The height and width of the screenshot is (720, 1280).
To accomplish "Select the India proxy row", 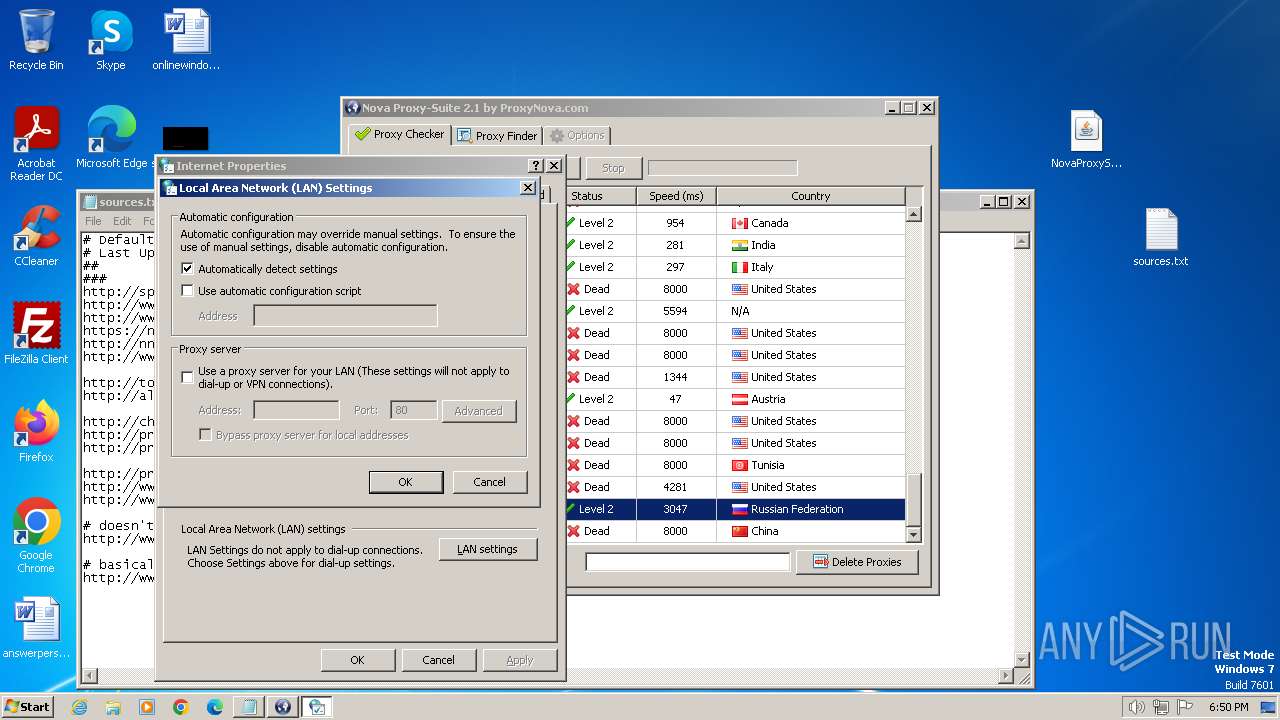I will pyautogui.click(x=735, y=245).
